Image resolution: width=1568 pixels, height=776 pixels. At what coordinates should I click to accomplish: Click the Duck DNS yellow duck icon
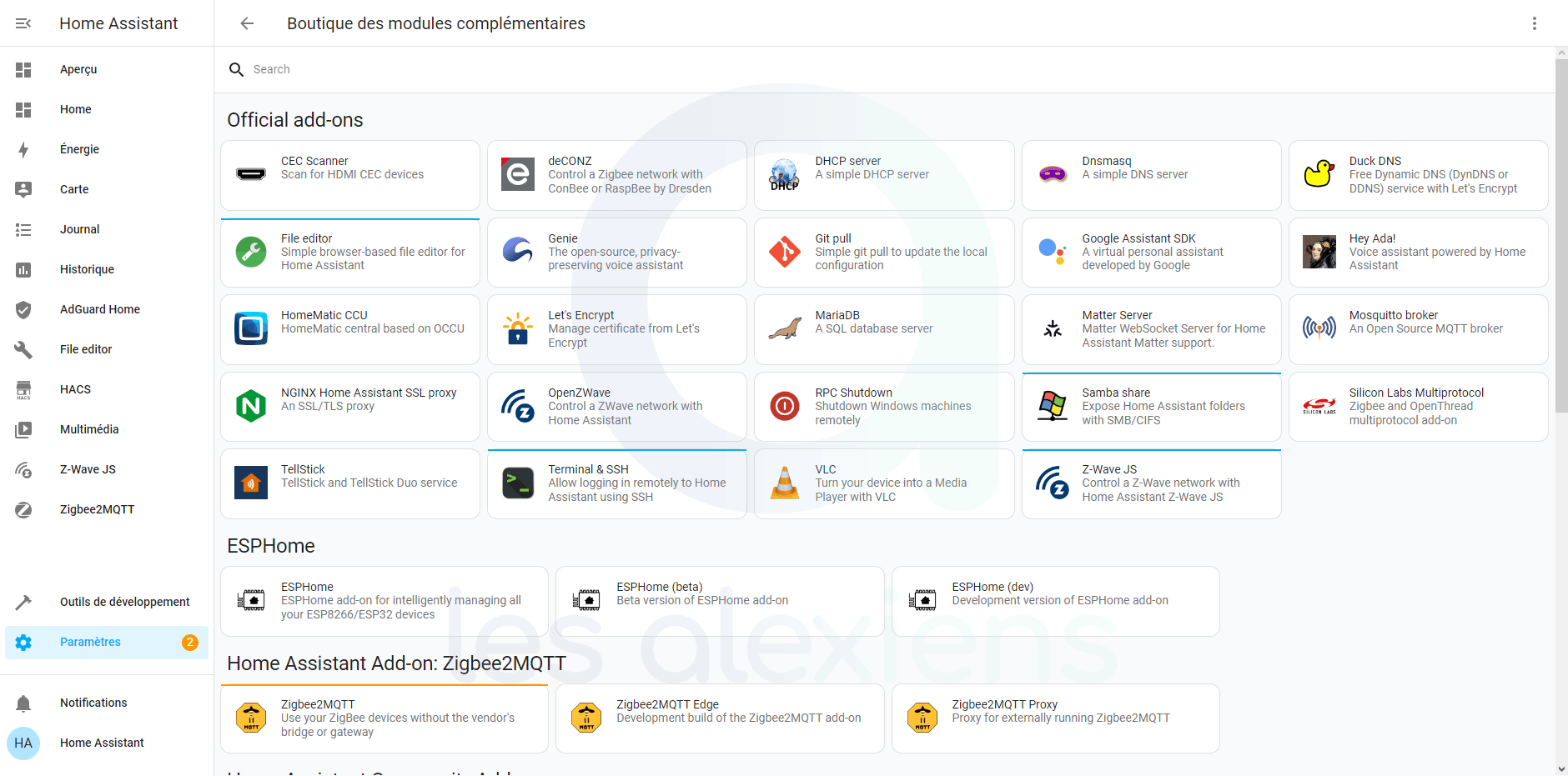pos(1319,174)
